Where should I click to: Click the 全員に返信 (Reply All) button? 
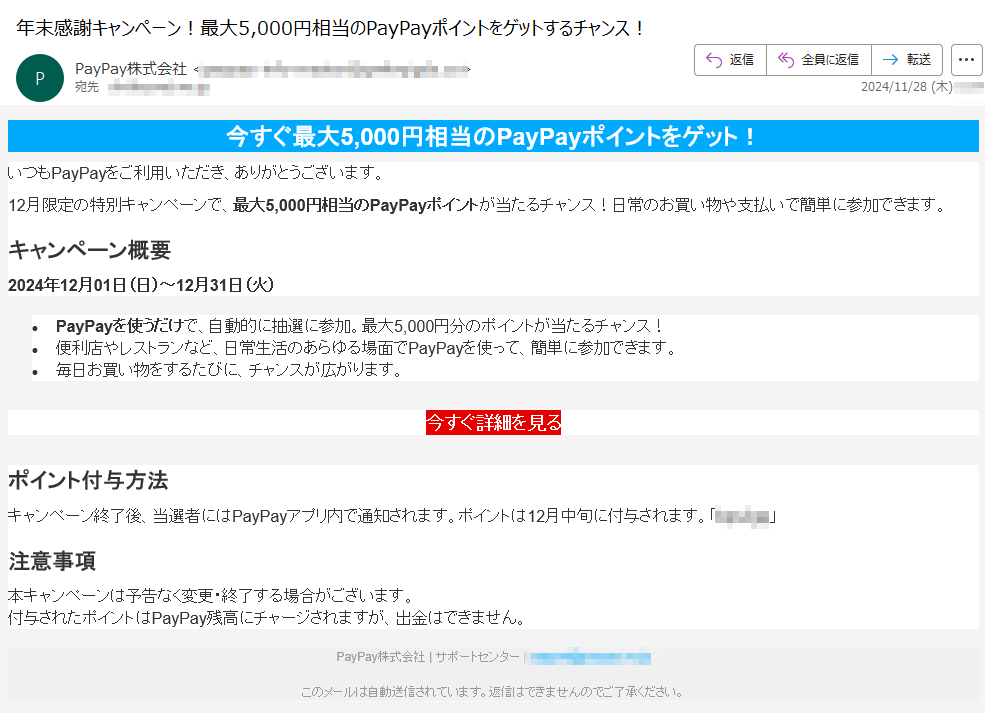818,60
